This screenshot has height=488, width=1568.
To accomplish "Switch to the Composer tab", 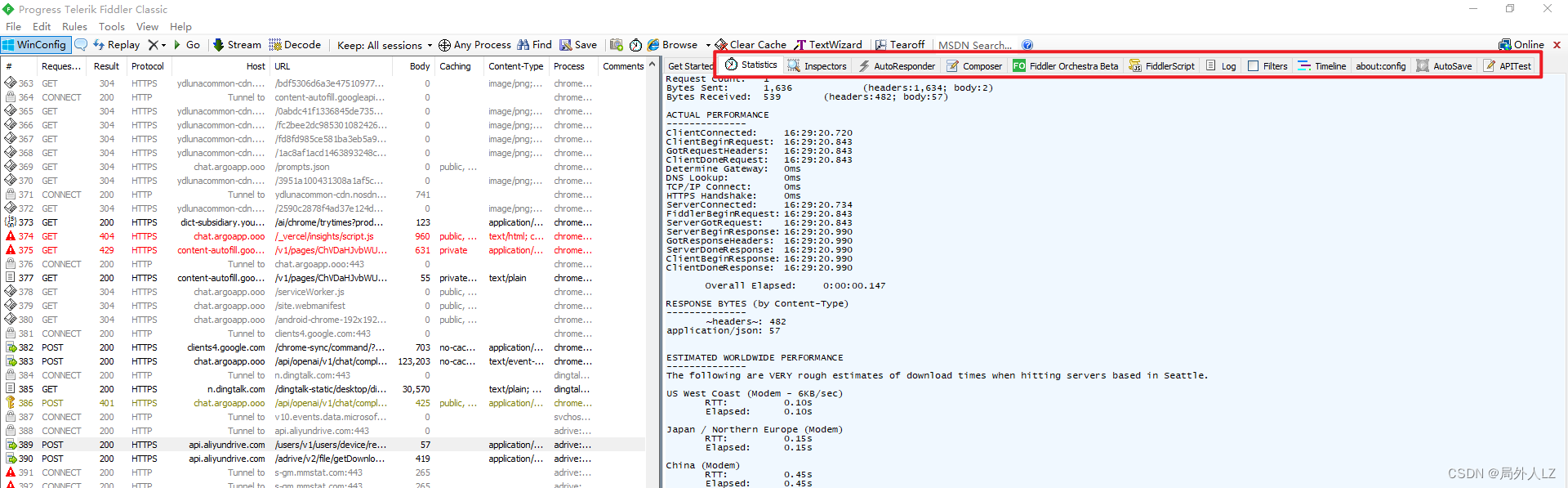I will (x=974, y=66).
